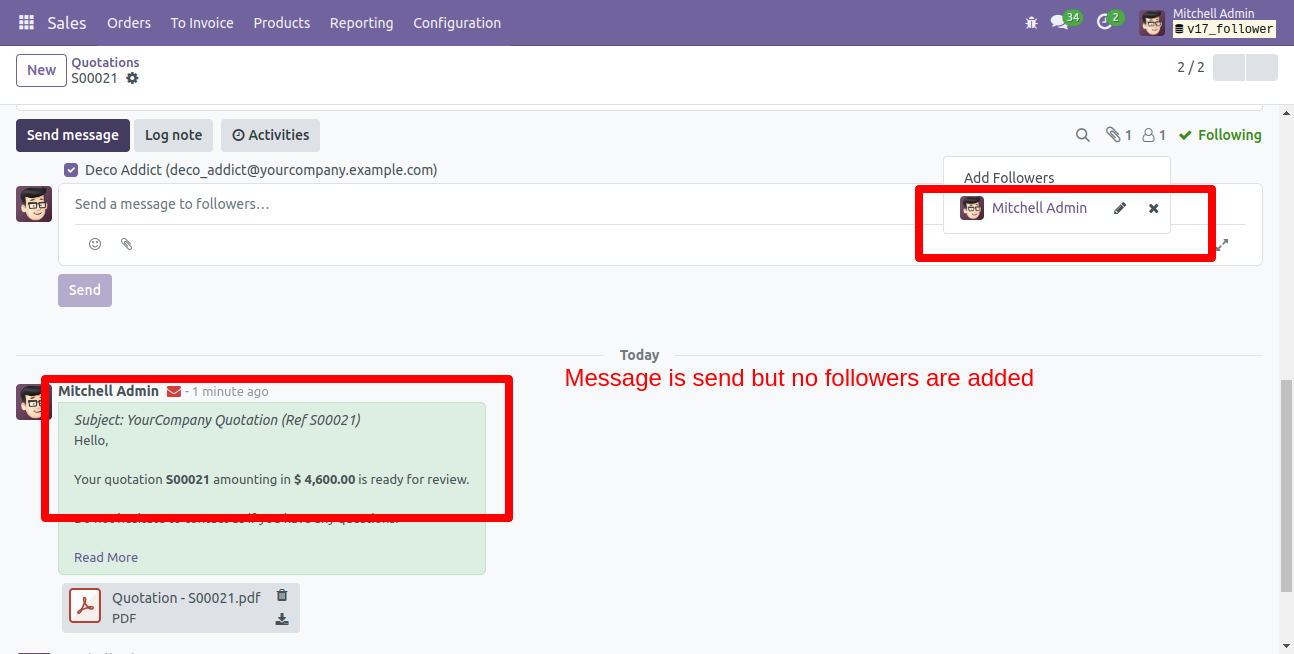This screenshot has height=654, width=1294.
Task: Open the Configuration menu
Action: [x=457, y=23]
